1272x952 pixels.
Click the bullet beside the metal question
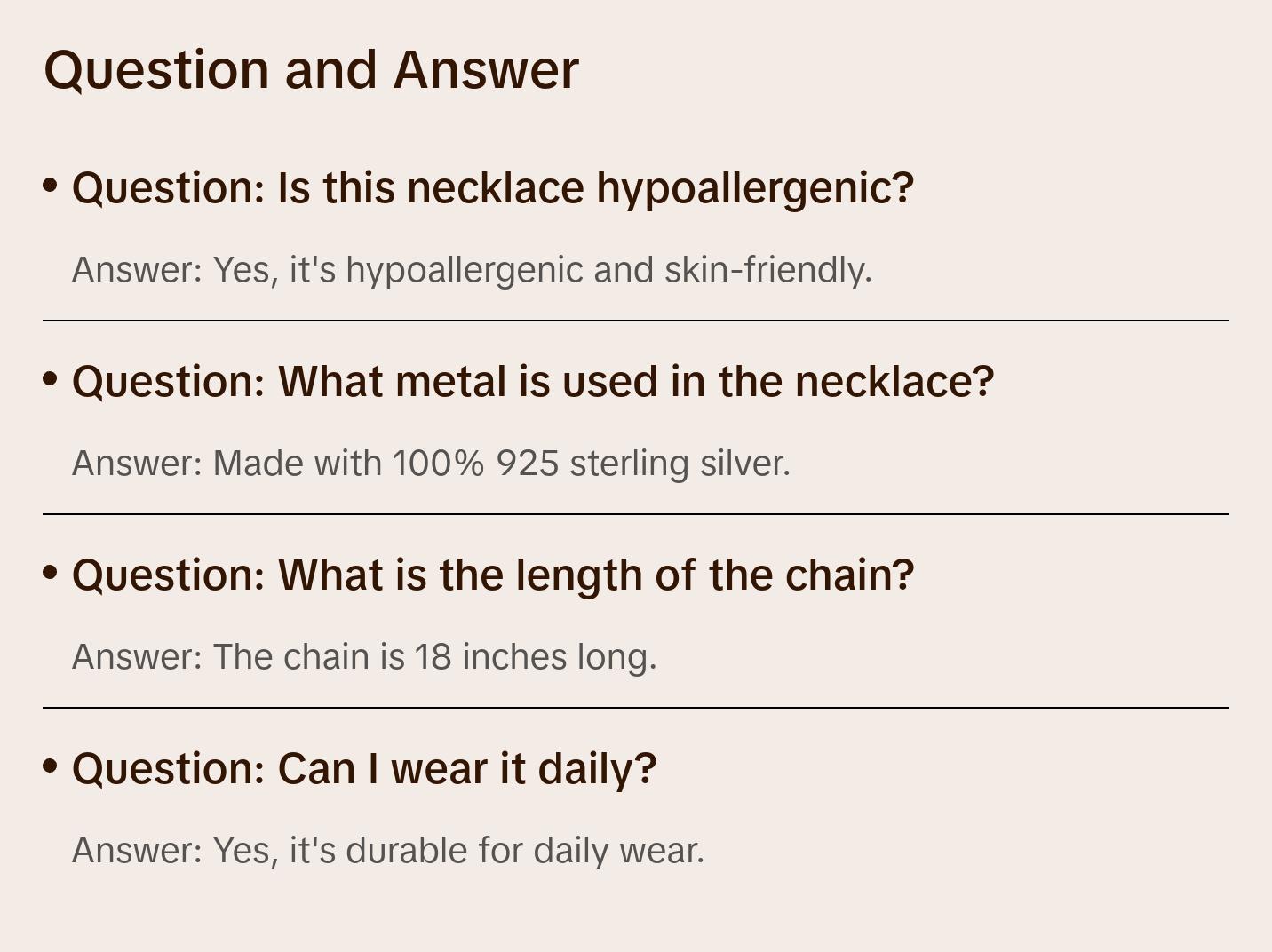51,379
